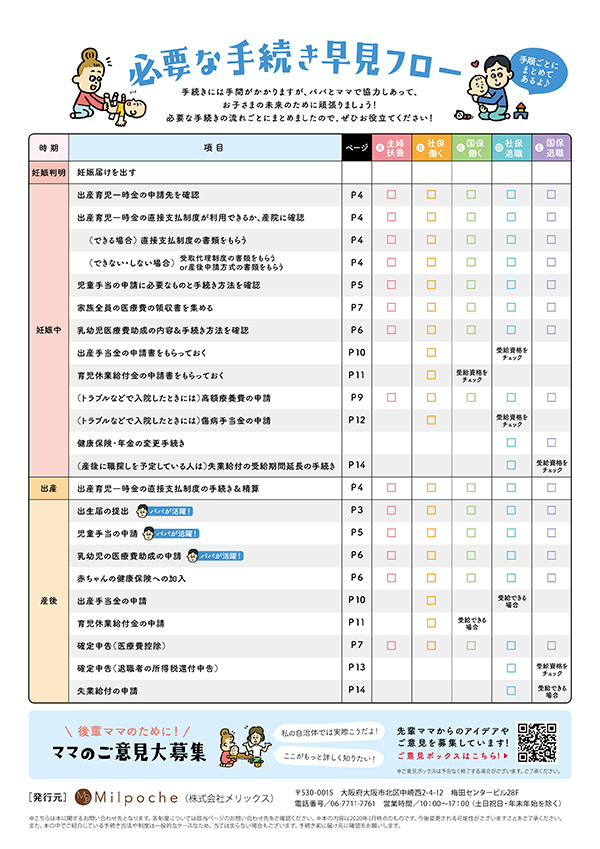
Task: Click the 時期 header cell
Action: point(49,148)
